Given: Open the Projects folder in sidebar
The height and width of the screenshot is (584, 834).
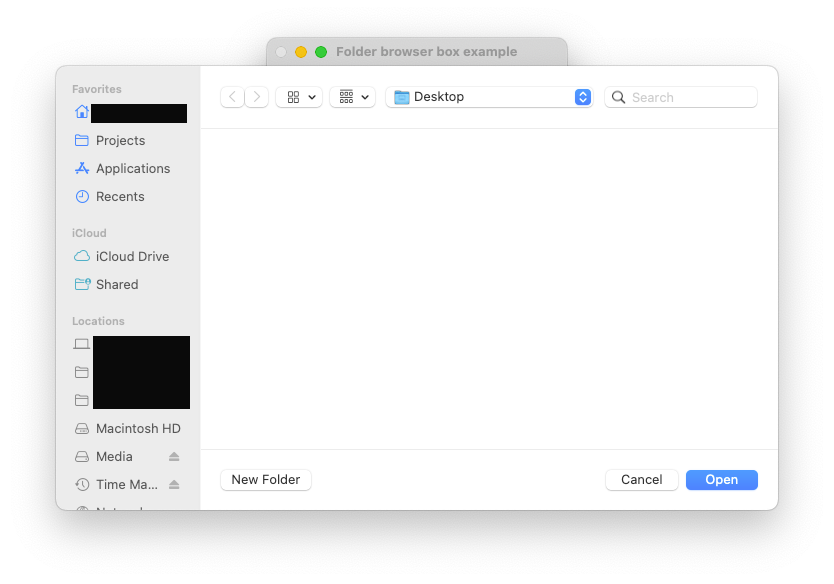Looking at the screenshot, I should (x=120, y=141).
